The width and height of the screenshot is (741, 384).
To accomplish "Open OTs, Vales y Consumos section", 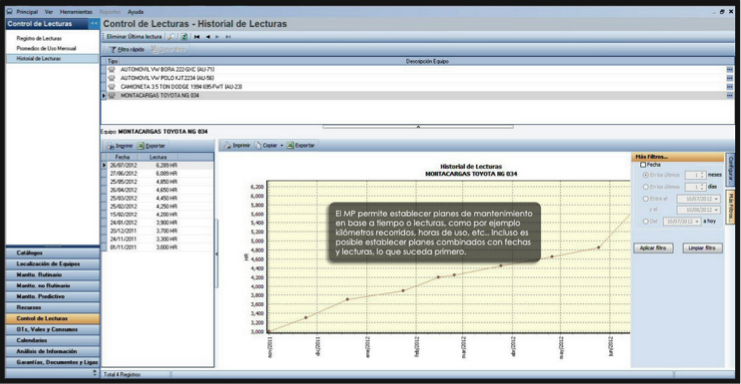I will tap(52, 330).
